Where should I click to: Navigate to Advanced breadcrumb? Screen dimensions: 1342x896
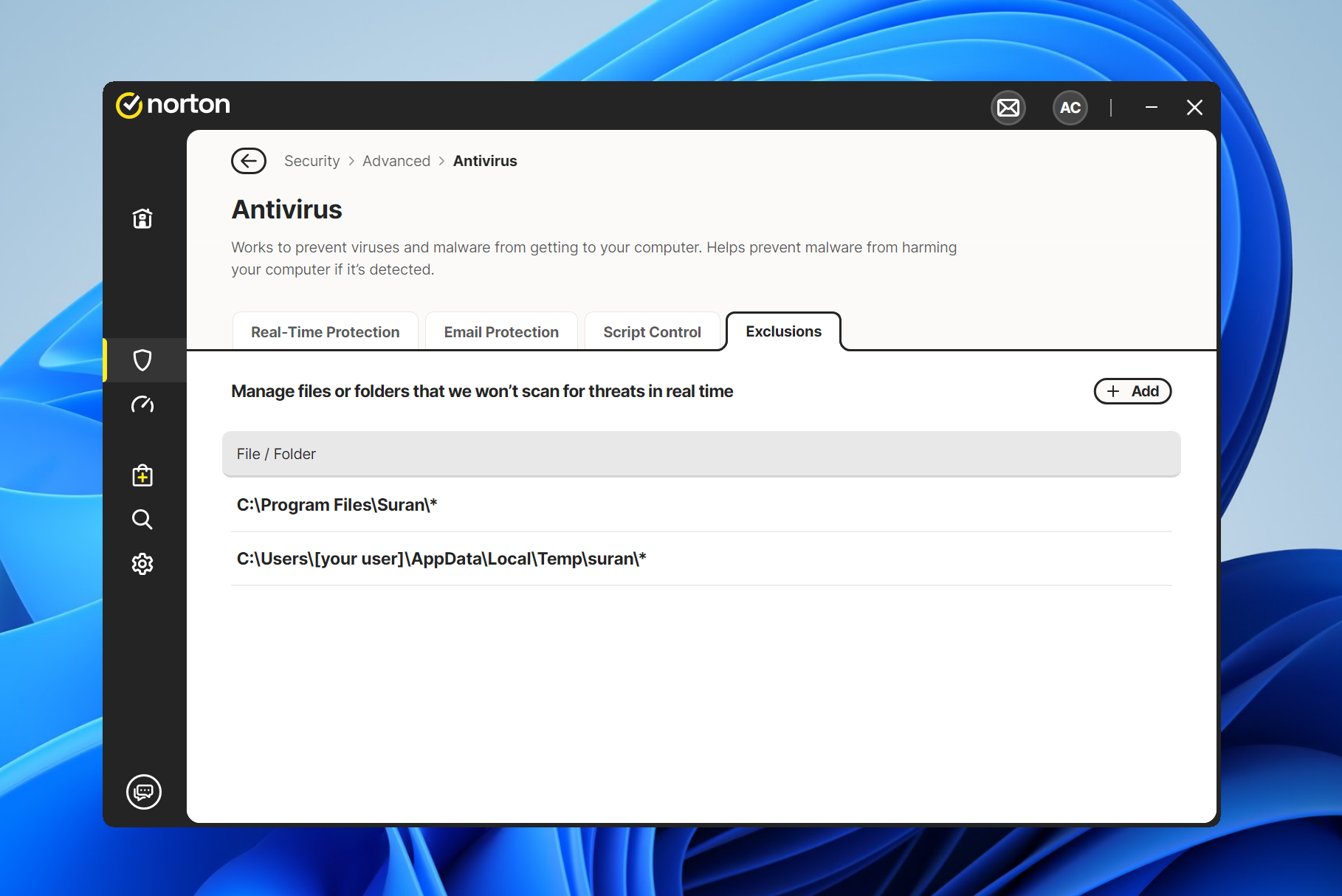click(396, 161)
